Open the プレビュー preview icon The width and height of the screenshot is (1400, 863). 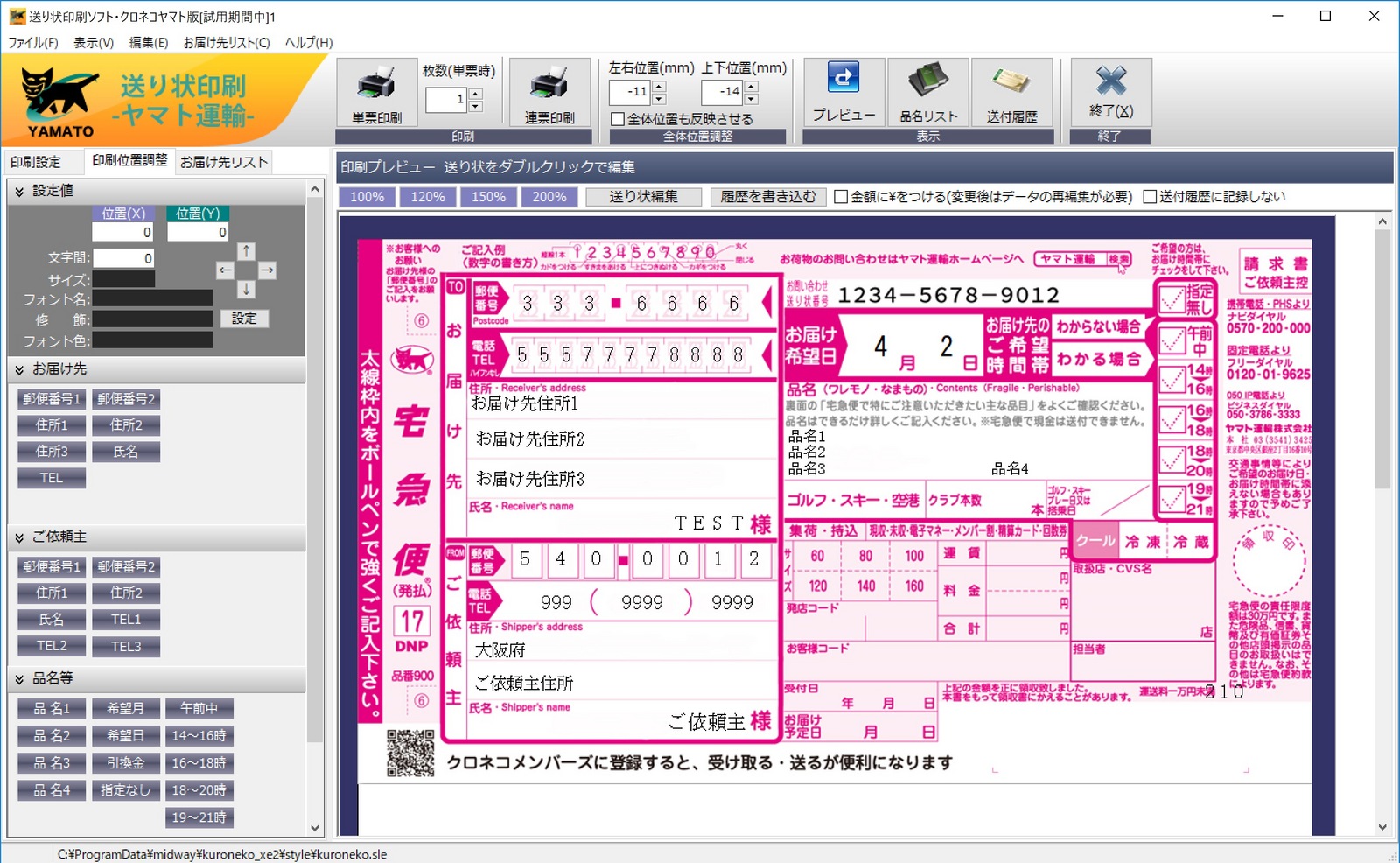click(x=843, y=92)
